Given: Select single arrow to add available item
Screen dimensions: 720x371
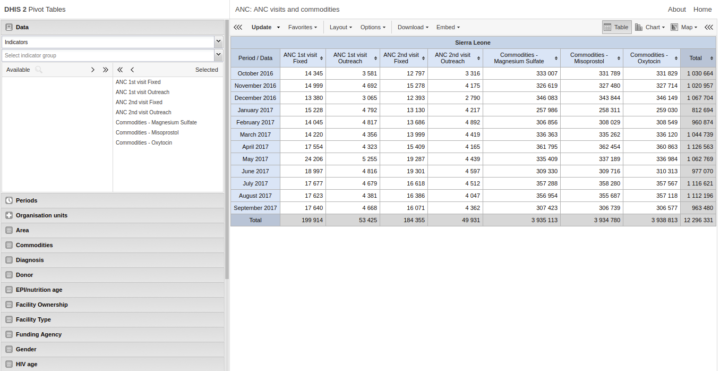Looking at the screenshot, I should click(93, 70).
